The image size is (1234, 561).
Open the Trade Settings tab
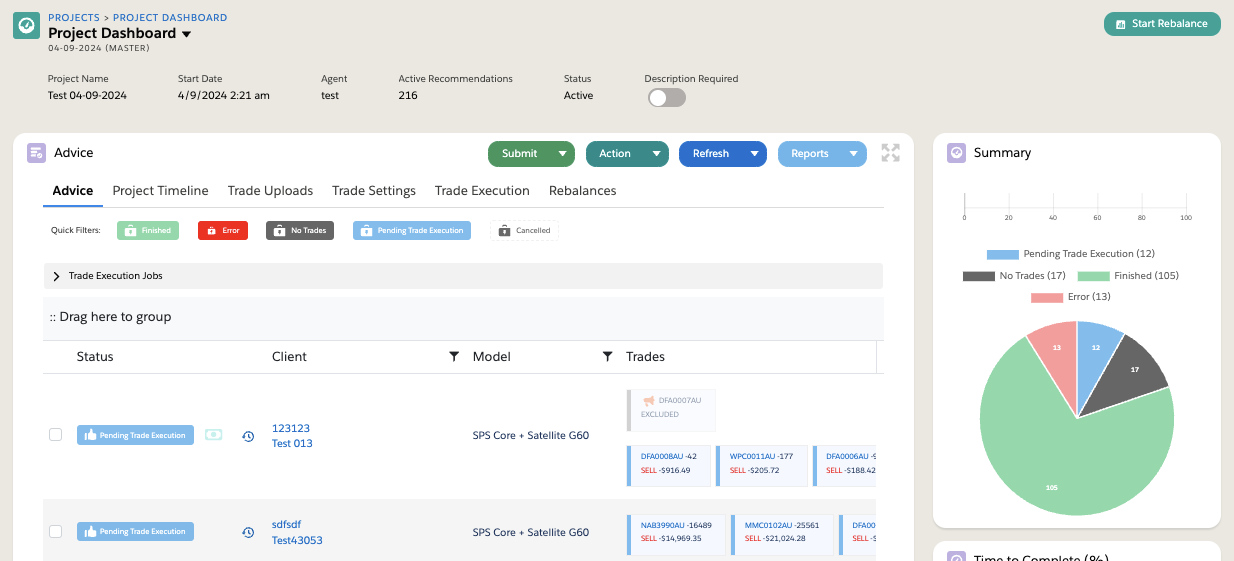[x=374, y=191]
